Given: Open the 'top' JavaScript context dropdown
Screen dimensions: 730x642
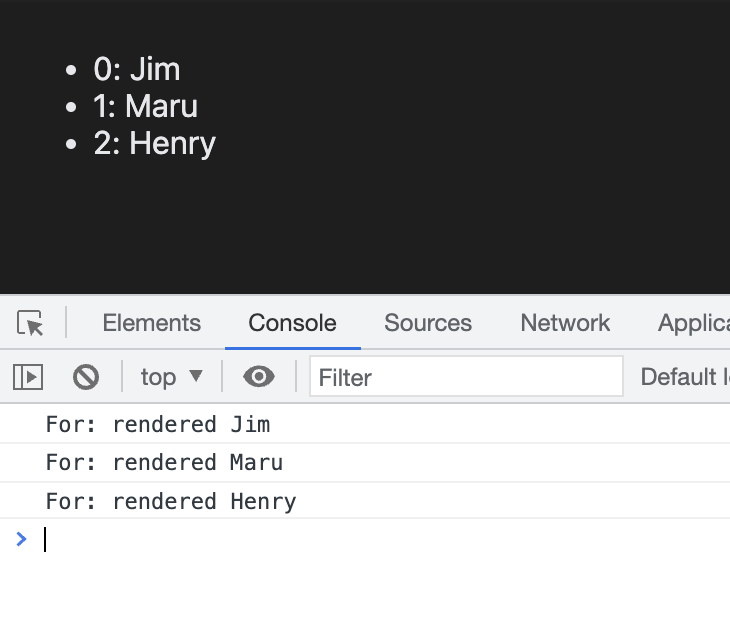Looking at the screenshot, I should [x=171, y=377].
